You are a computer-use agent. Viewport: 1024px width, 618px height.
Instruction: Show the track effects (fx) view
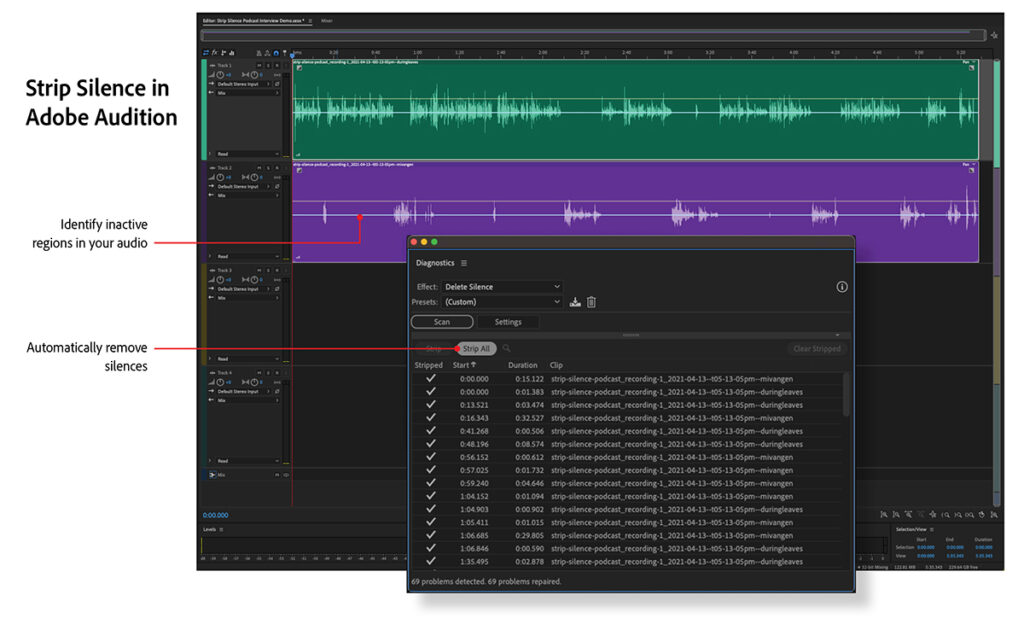(214, 53)
